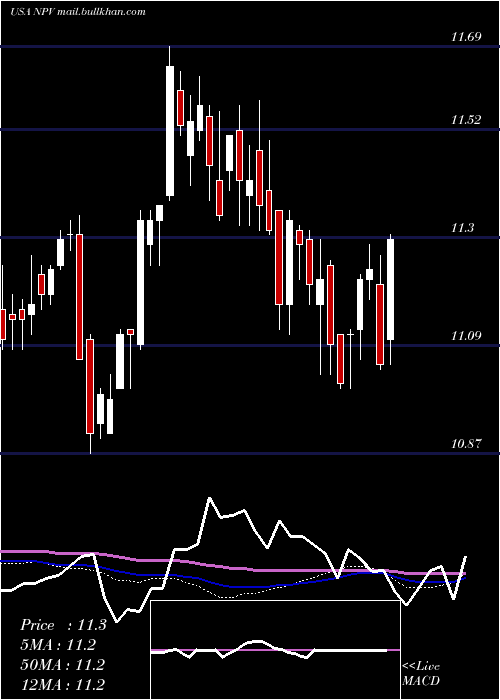Image resolution: width=500 pixels, height=700 pixels.
Task: Click the 5MA : 11.2 readout
Action: click(x=58, y=645)
